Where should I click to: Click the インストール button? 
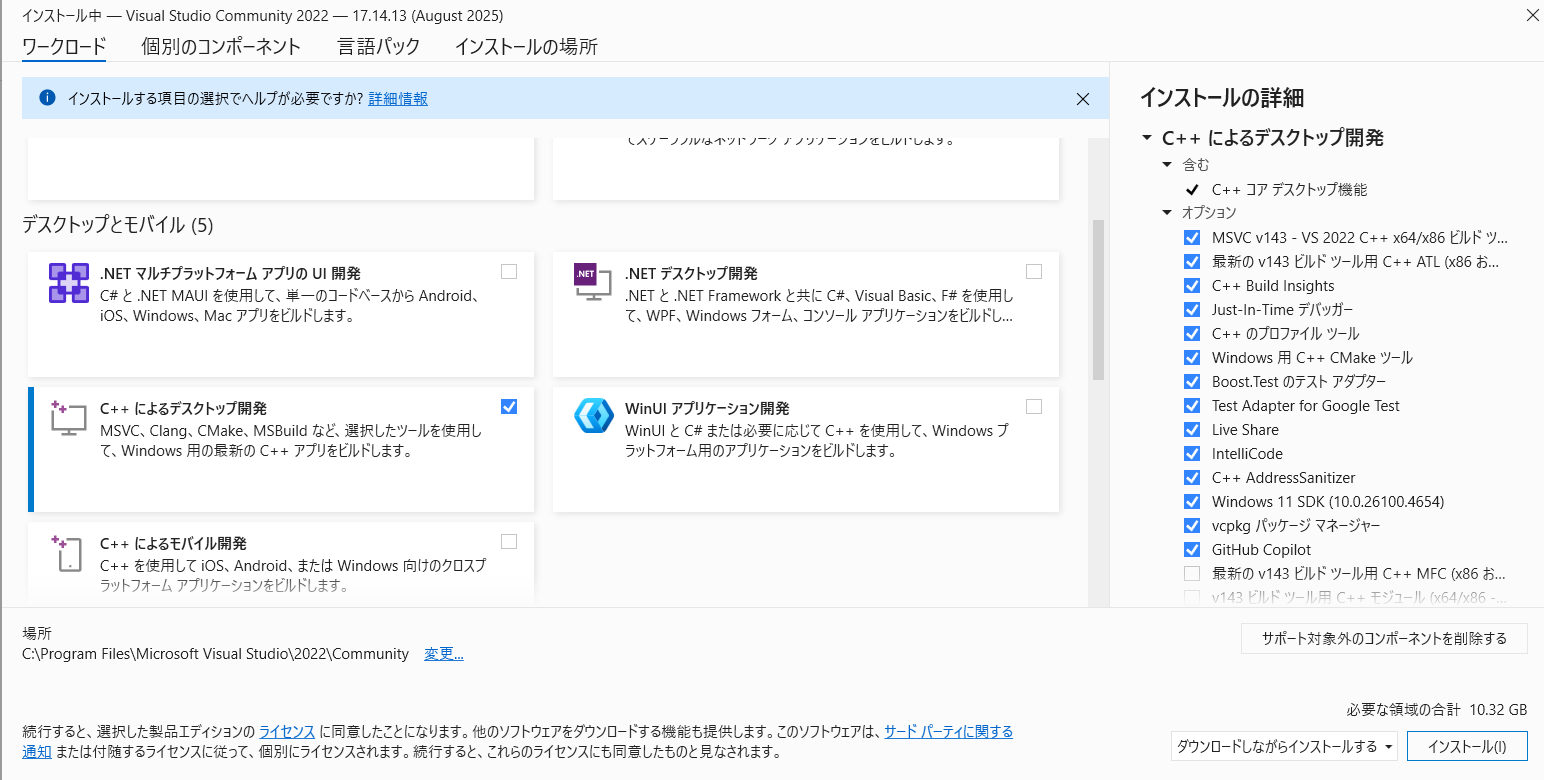(1466, 746)
